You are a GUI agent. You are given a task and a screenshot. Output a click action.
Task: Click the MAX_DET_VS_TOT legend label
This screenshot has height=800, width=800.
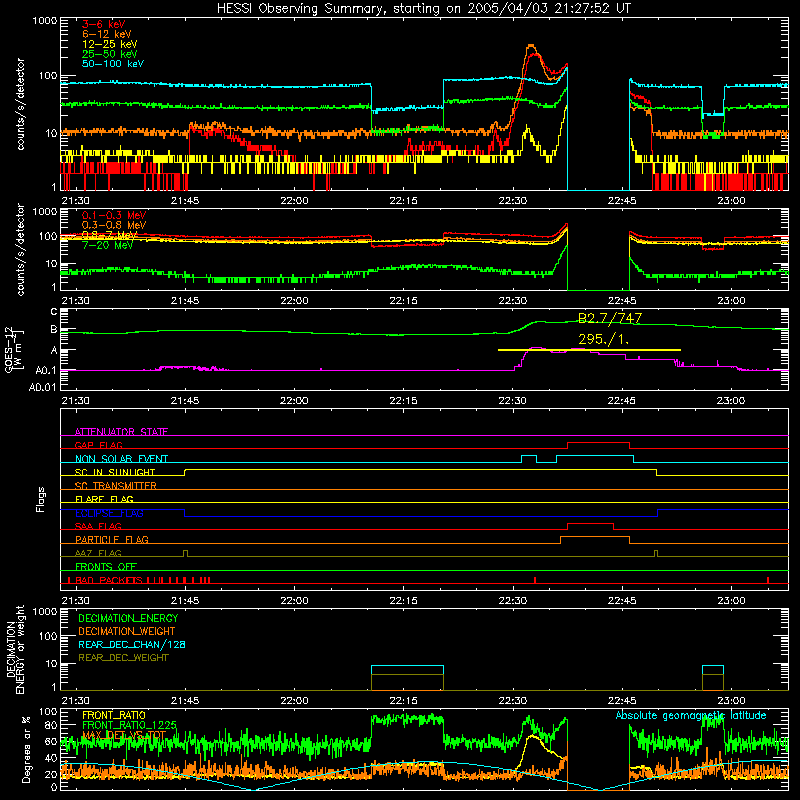click(124, 735)
